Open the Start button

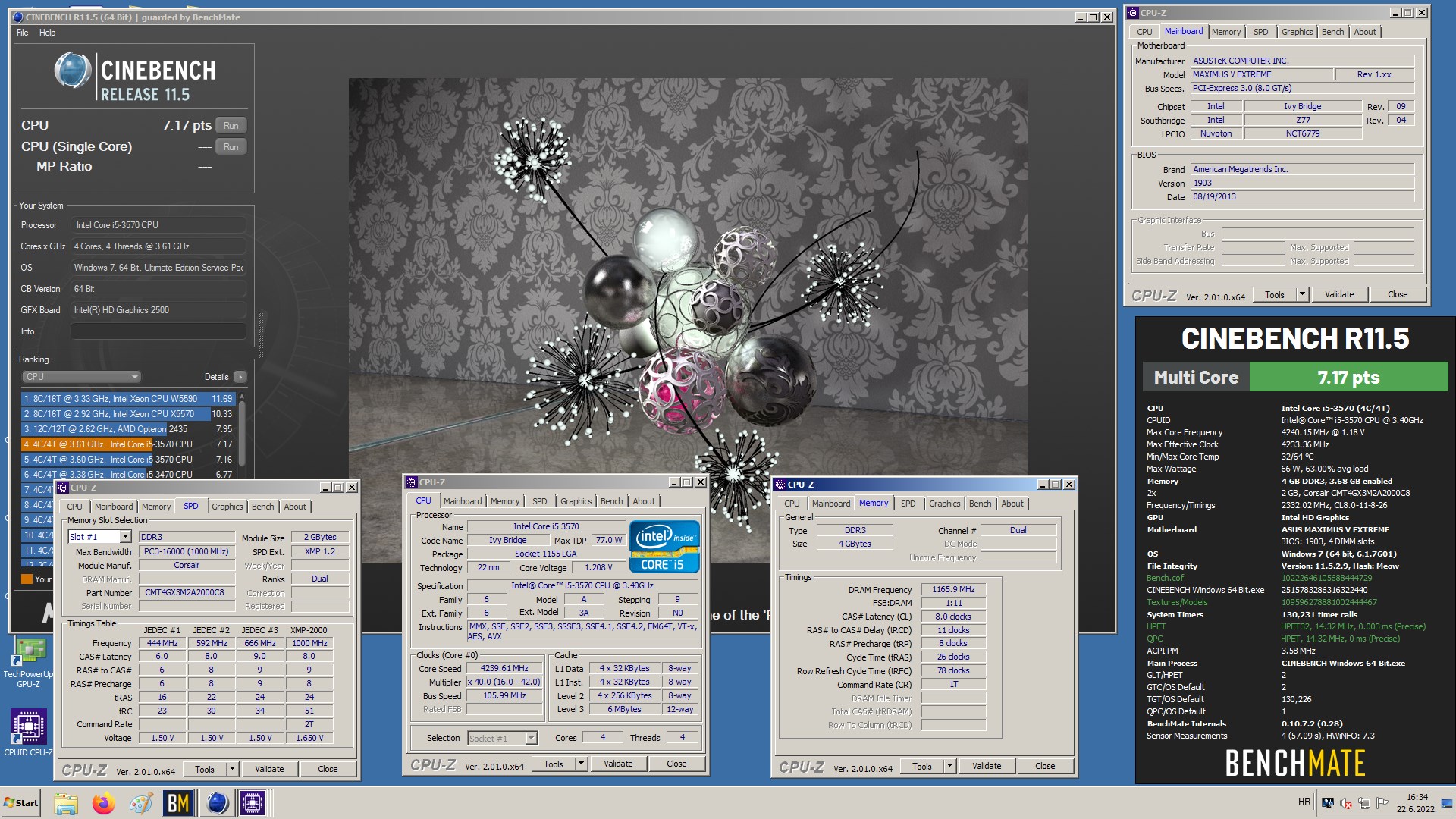(21, 803)
